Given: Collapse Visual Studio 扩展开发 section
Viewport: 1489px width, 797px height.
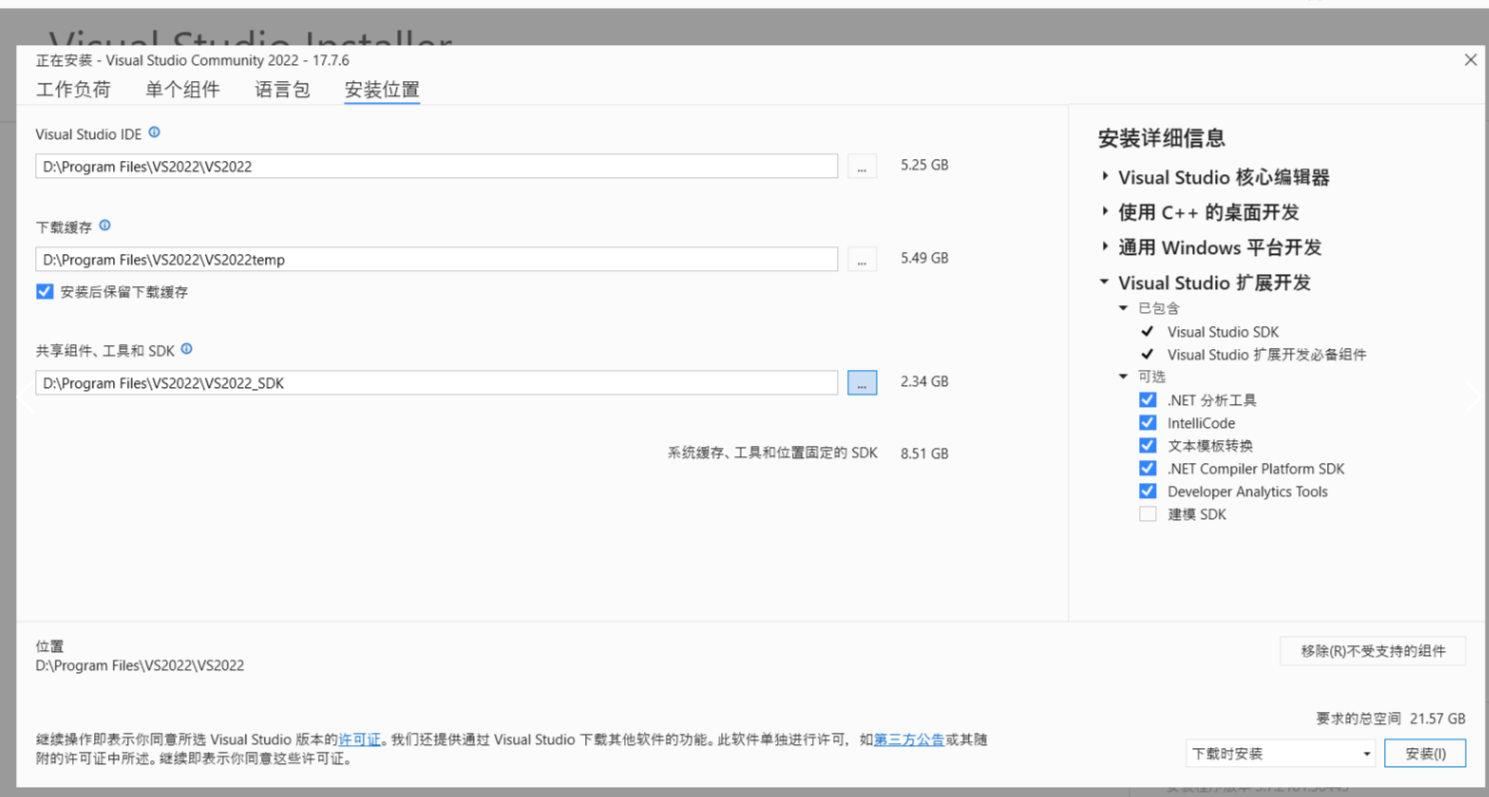Looking at the screenshot, I should point(1105,282).
